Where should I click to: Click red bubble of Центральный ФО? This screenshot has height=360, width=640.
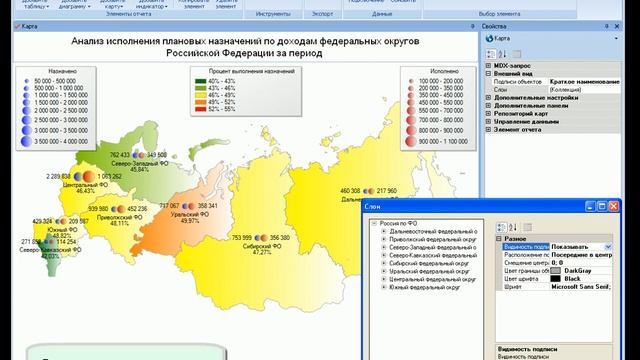click(x=89, y=177)
